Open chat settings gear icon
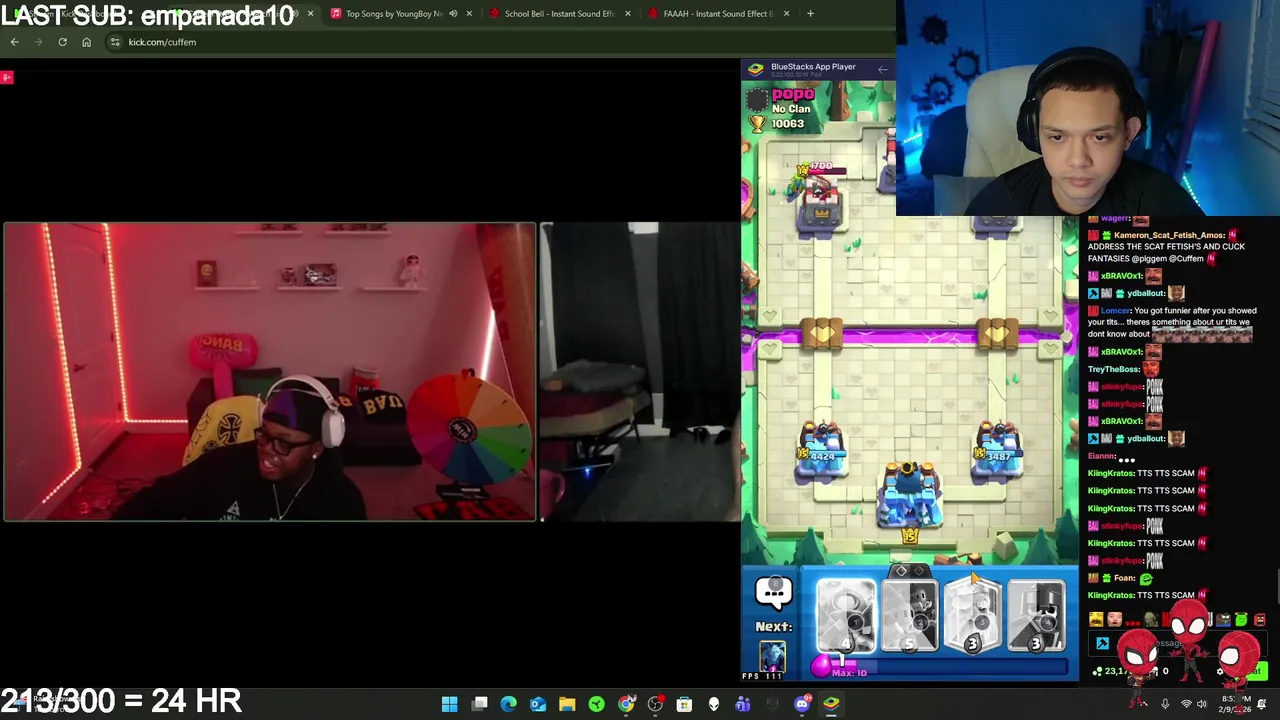This screenshot has height=720, width=1280. coord(1219,671)
